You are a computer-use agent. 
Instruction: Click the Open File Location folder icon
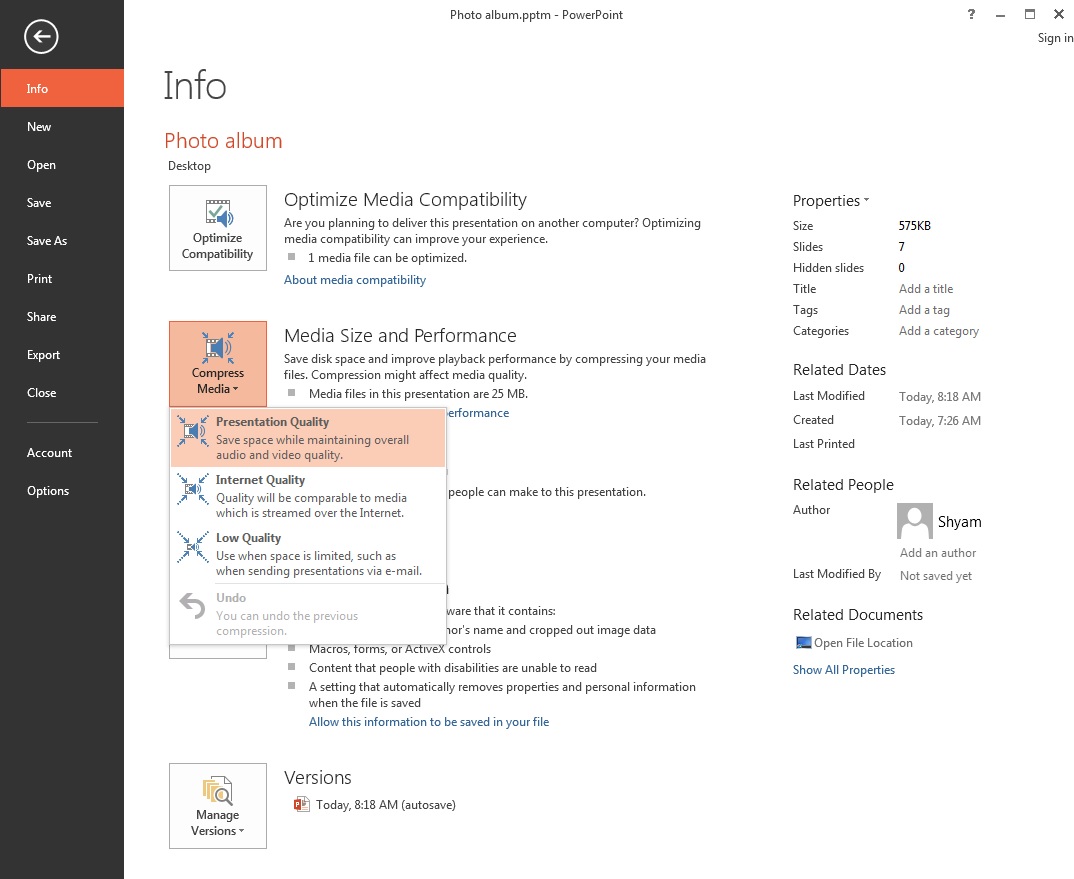coord(803,643)
